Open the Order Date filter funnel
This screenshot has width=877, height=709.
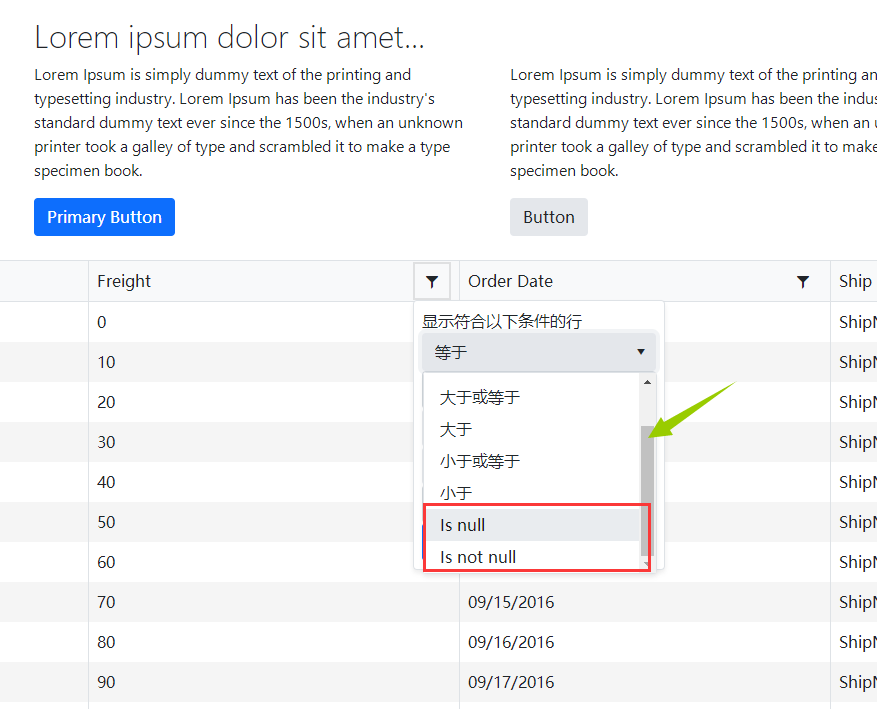(802, 282)
